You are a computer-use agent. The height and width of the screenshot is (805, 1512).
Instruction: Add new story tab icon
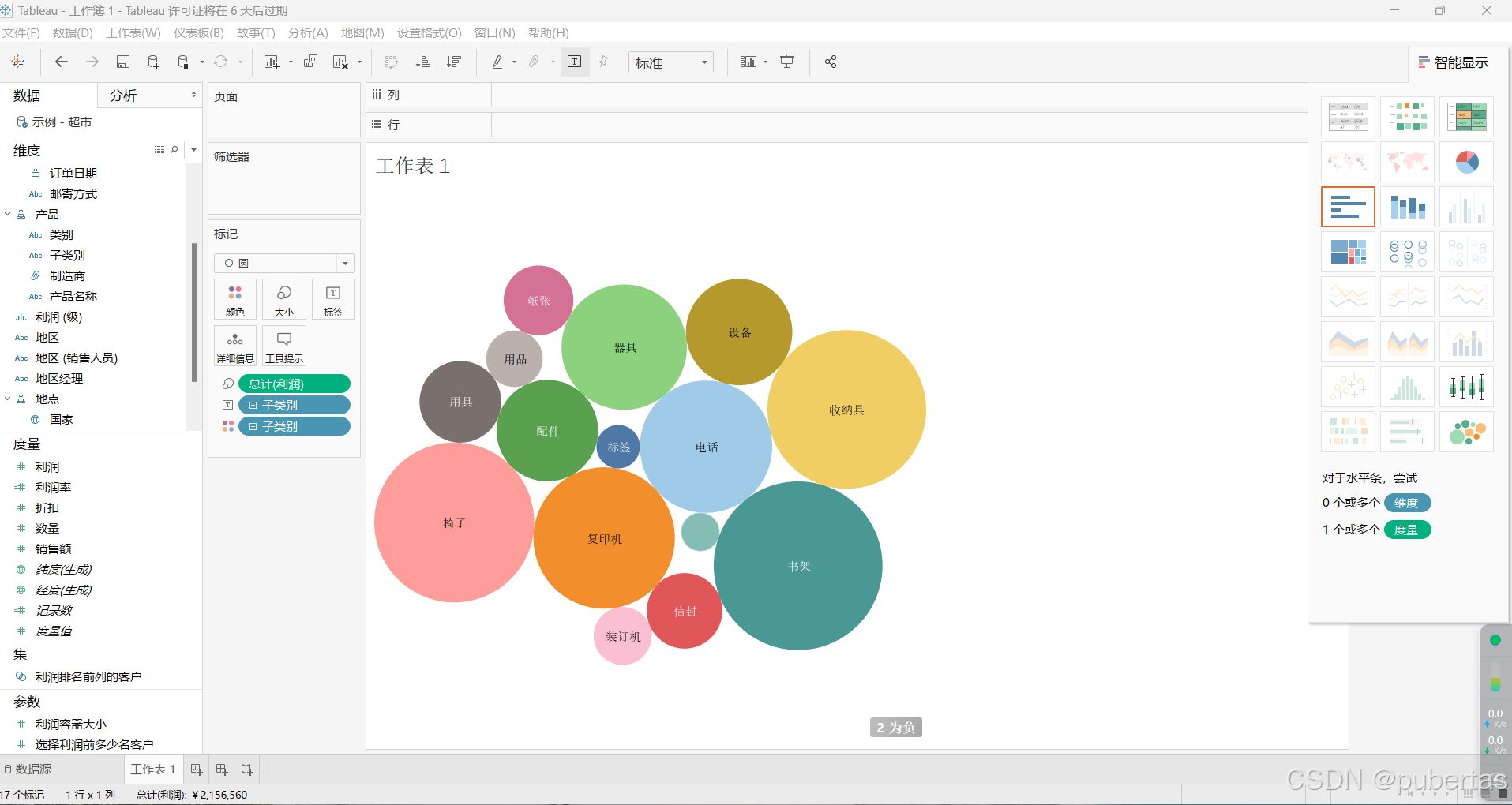pos(247,769)
